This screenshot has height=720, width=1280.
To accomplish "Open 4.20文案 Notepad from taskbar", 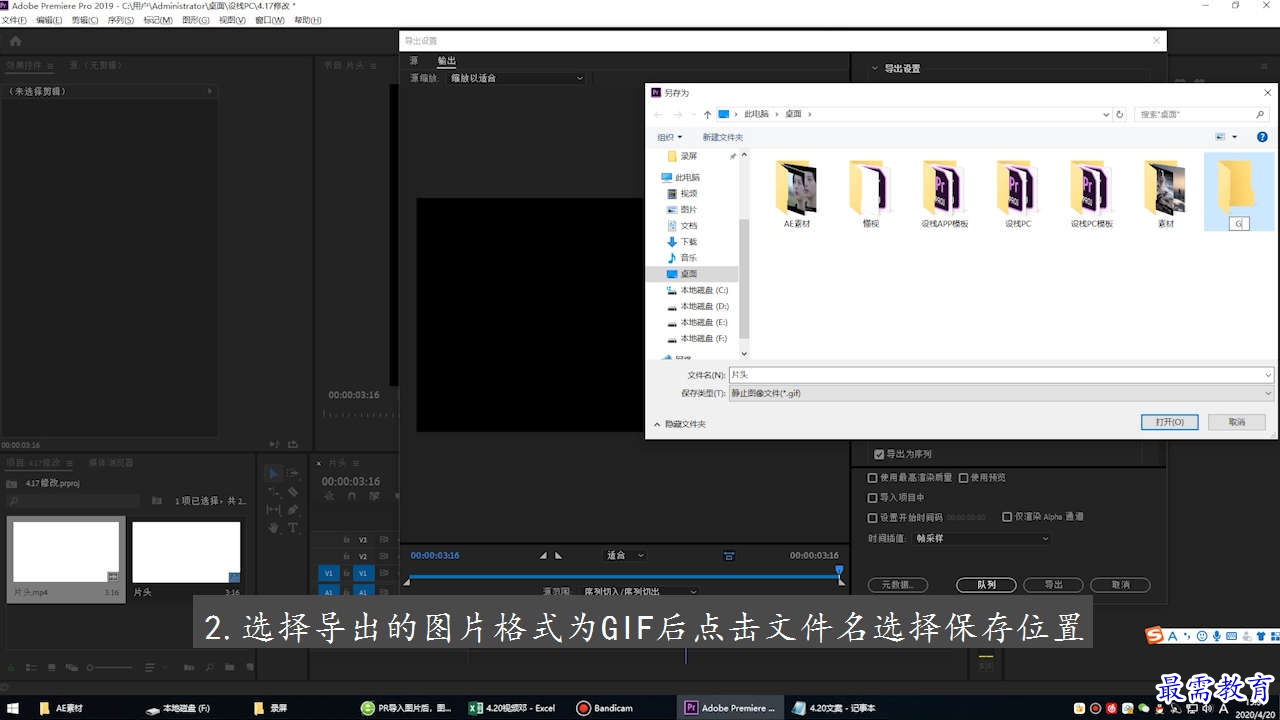I will coord(832,708).
